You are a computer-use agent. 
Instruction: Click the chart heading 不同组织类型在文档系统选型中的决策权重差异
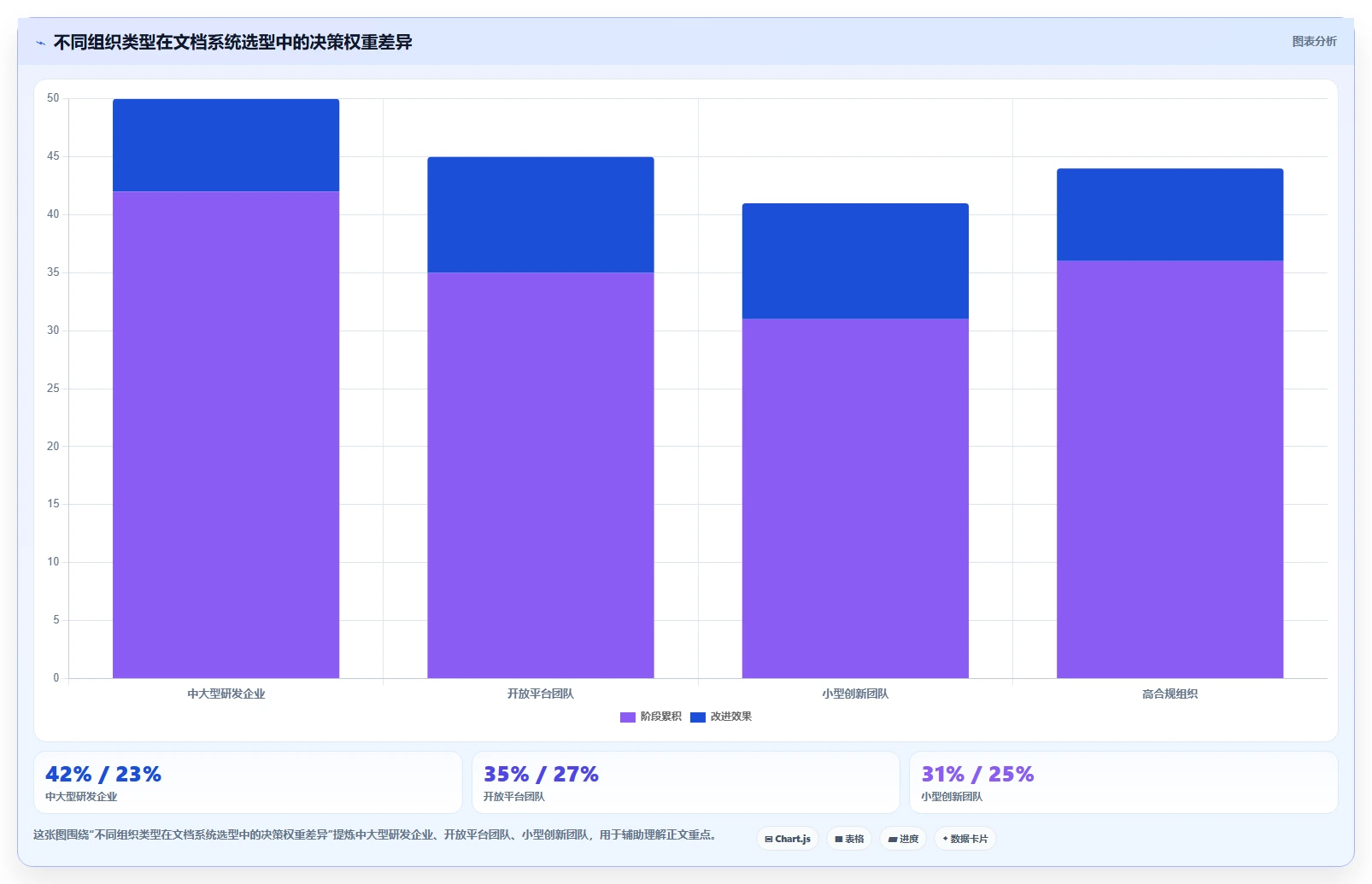[x=232, y=43]
